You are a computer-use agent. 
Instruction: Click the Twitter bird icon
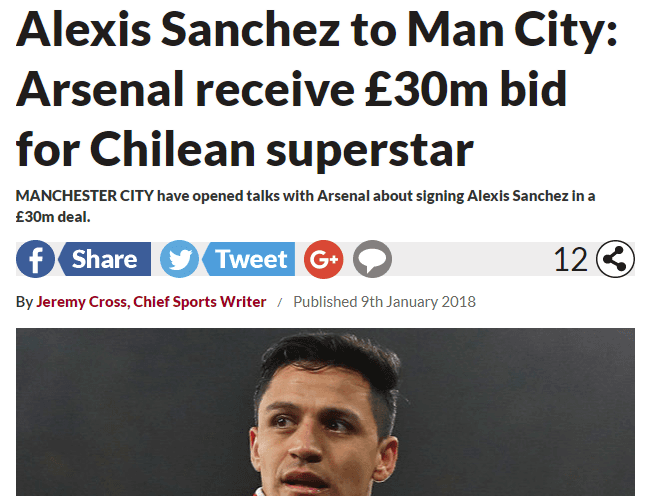(x=180, y=261)
